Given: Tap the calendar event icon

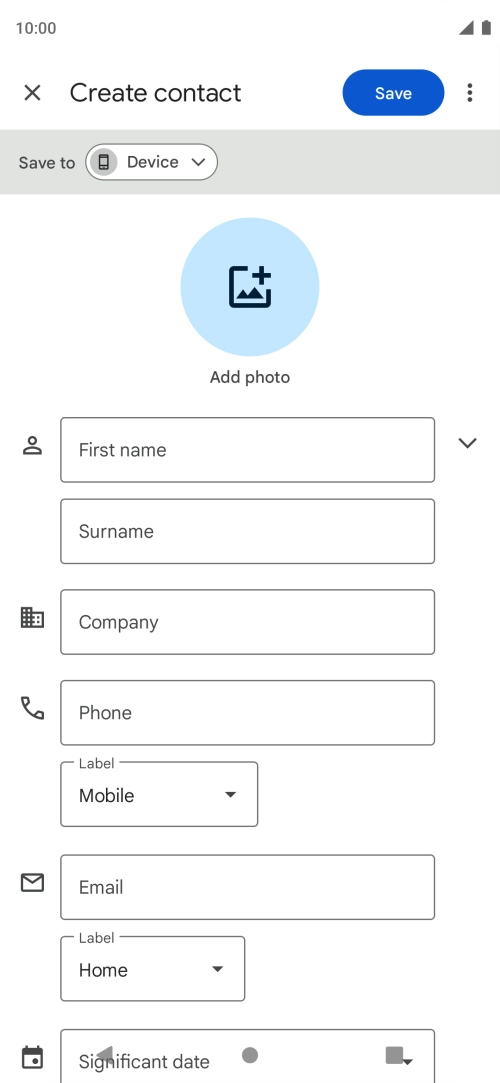Looking at the screenshot, I should point(32,1057).
